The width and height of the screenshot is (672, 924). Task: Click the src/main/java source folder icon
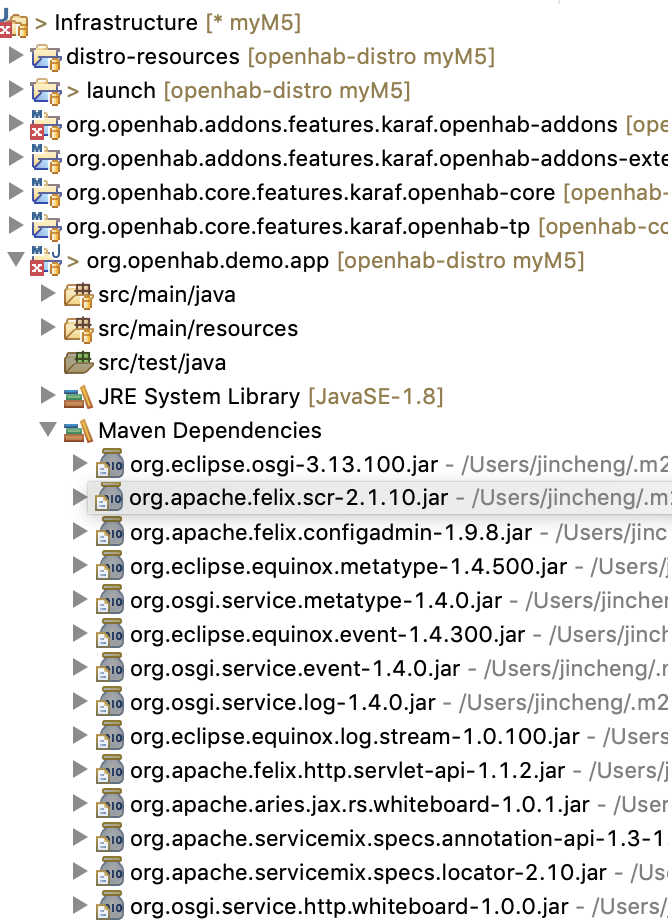click(x=78, y=295)
